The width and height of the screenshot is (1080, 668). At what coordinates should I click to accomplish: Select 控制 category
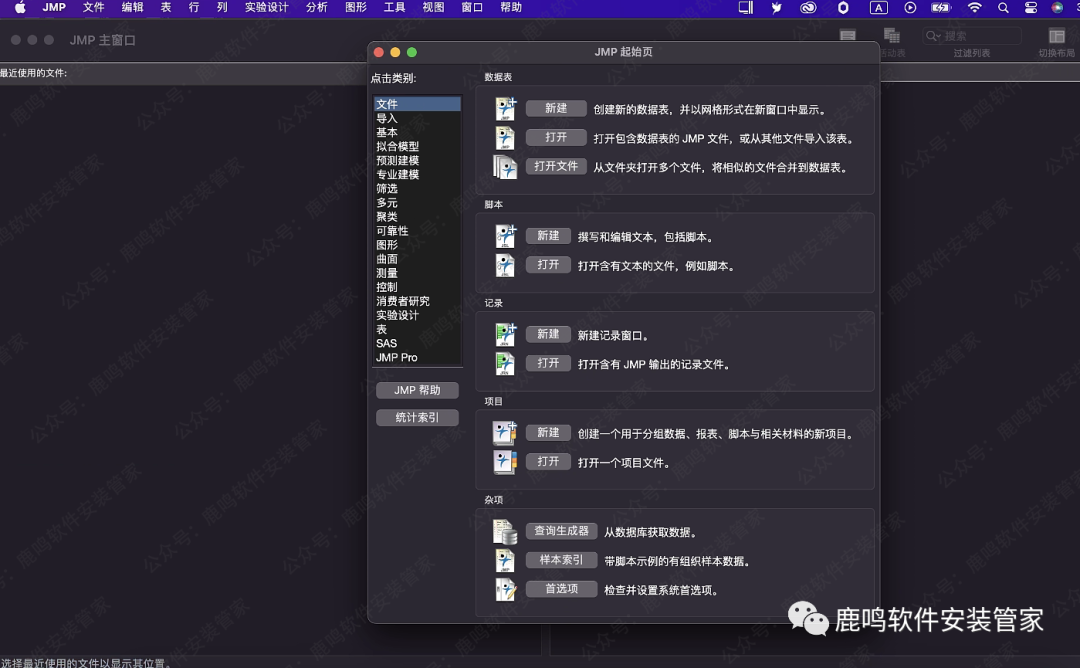(417, 287)
